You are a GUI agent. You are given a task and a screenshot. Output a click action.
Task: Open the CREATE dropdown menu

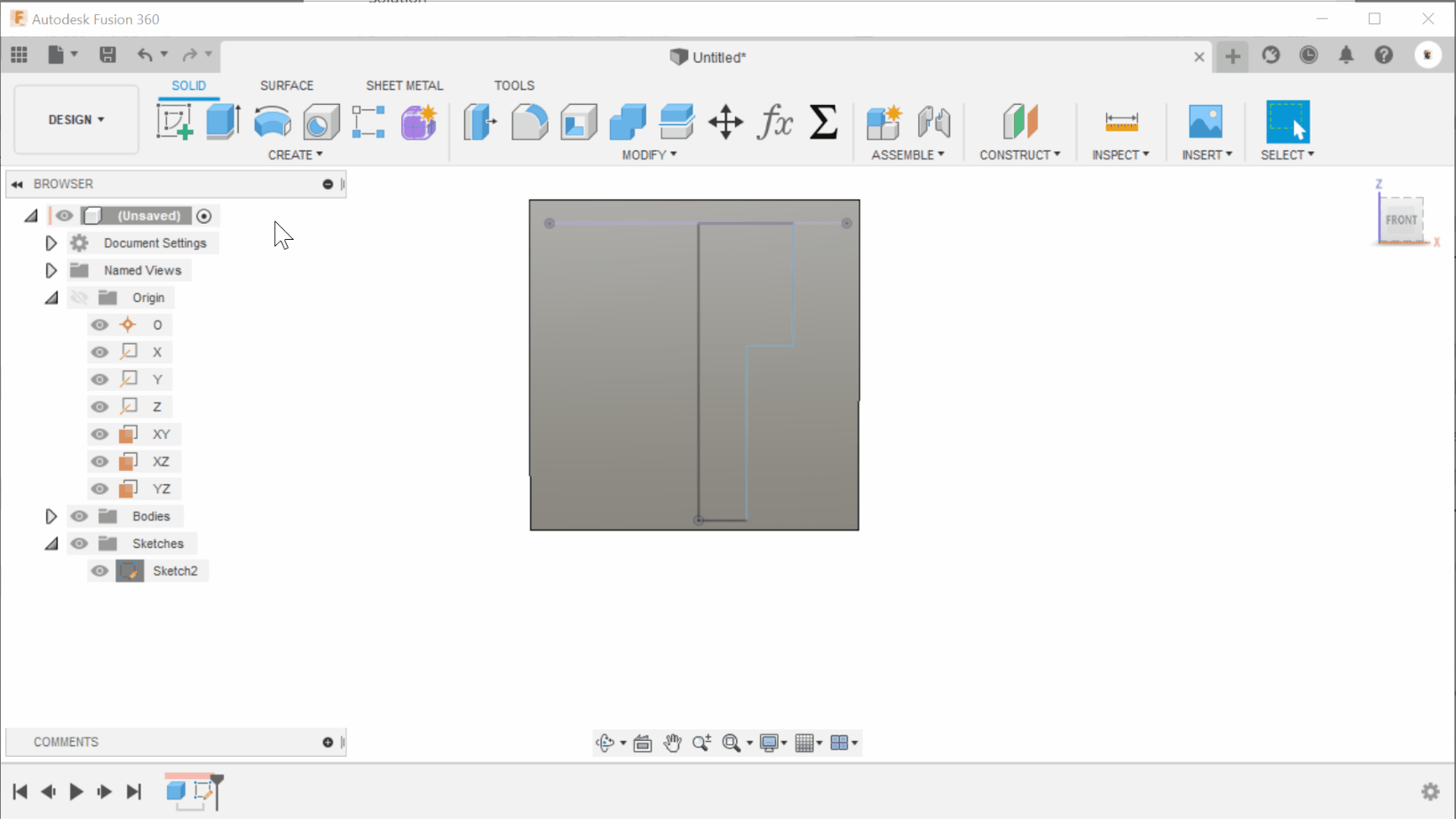point(296,155)
